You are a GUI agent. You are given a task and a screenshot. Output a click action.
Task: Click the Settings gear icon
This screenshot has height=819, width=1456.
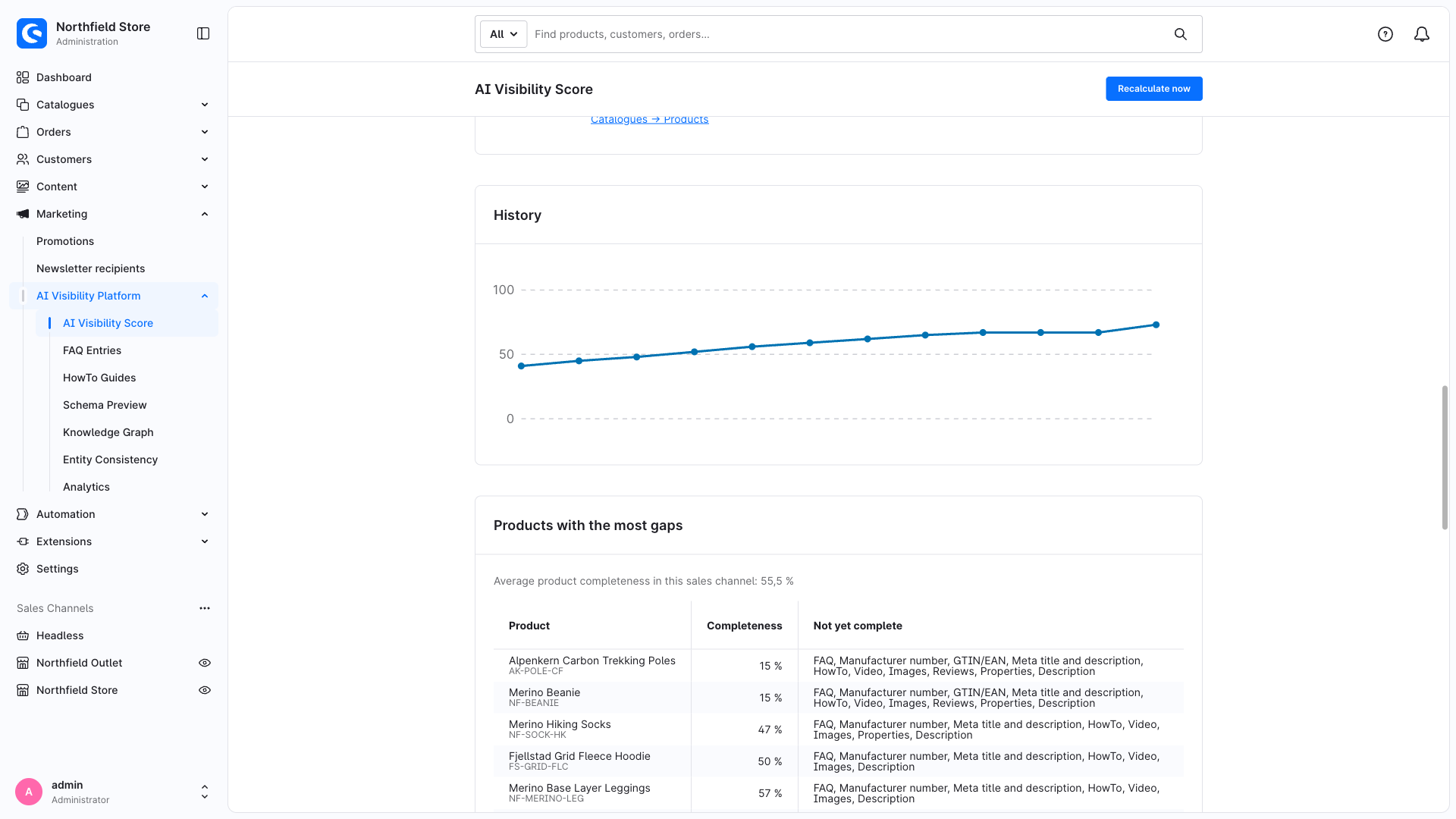23,569
